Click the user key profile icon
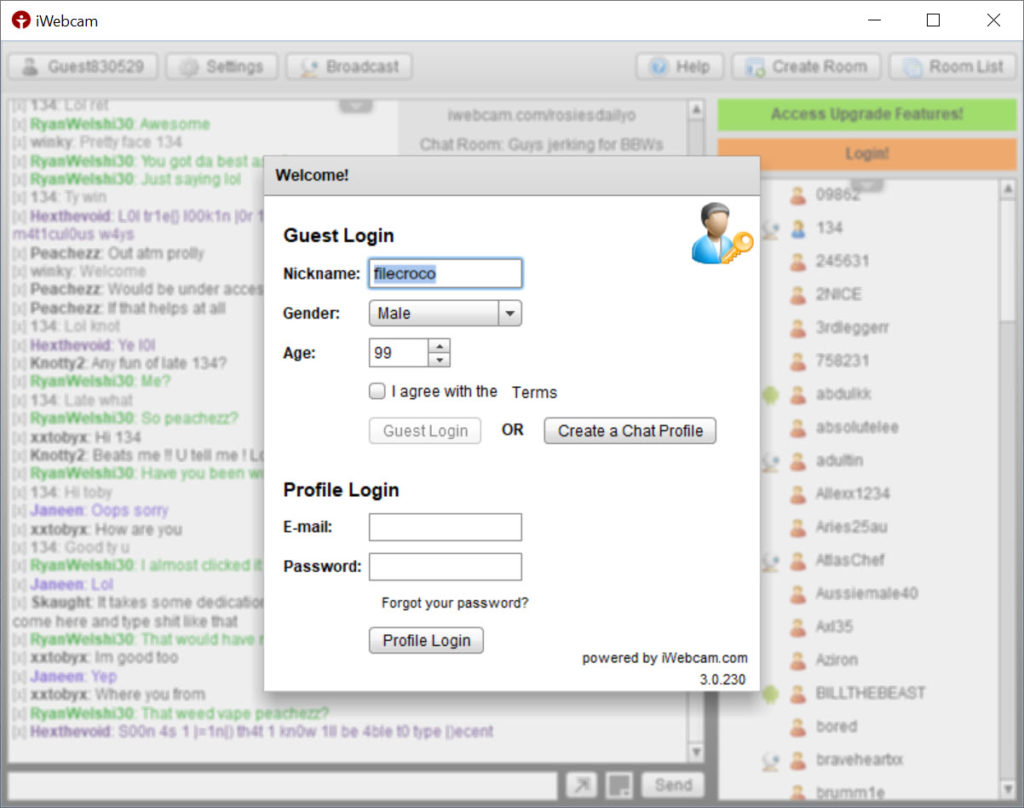This screenshot has height=808, width=1024. pyautogui.click(x=721, y=234)
